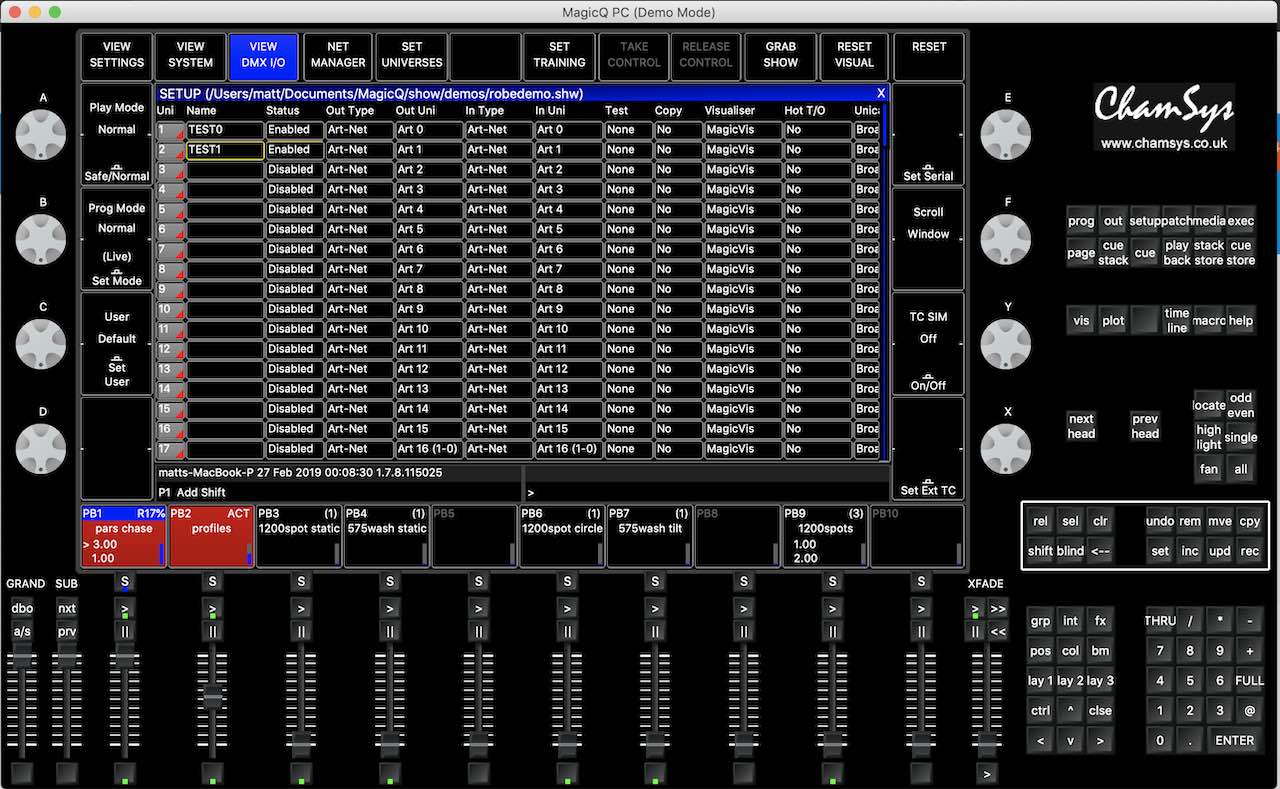Toggle TC SIM On/Off
Viewport: 1280px width, 789px height.
tap(928, 383)
